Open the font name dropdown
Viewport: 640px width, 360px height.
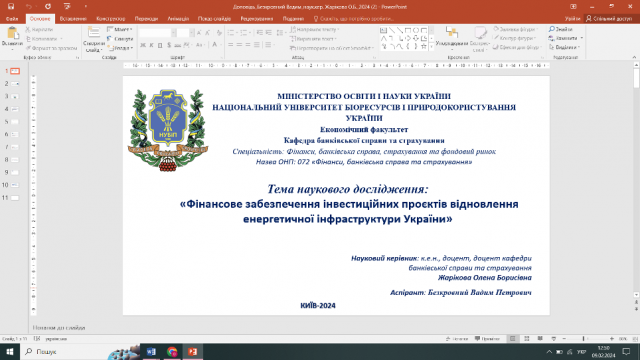click(x=173, y=33)
